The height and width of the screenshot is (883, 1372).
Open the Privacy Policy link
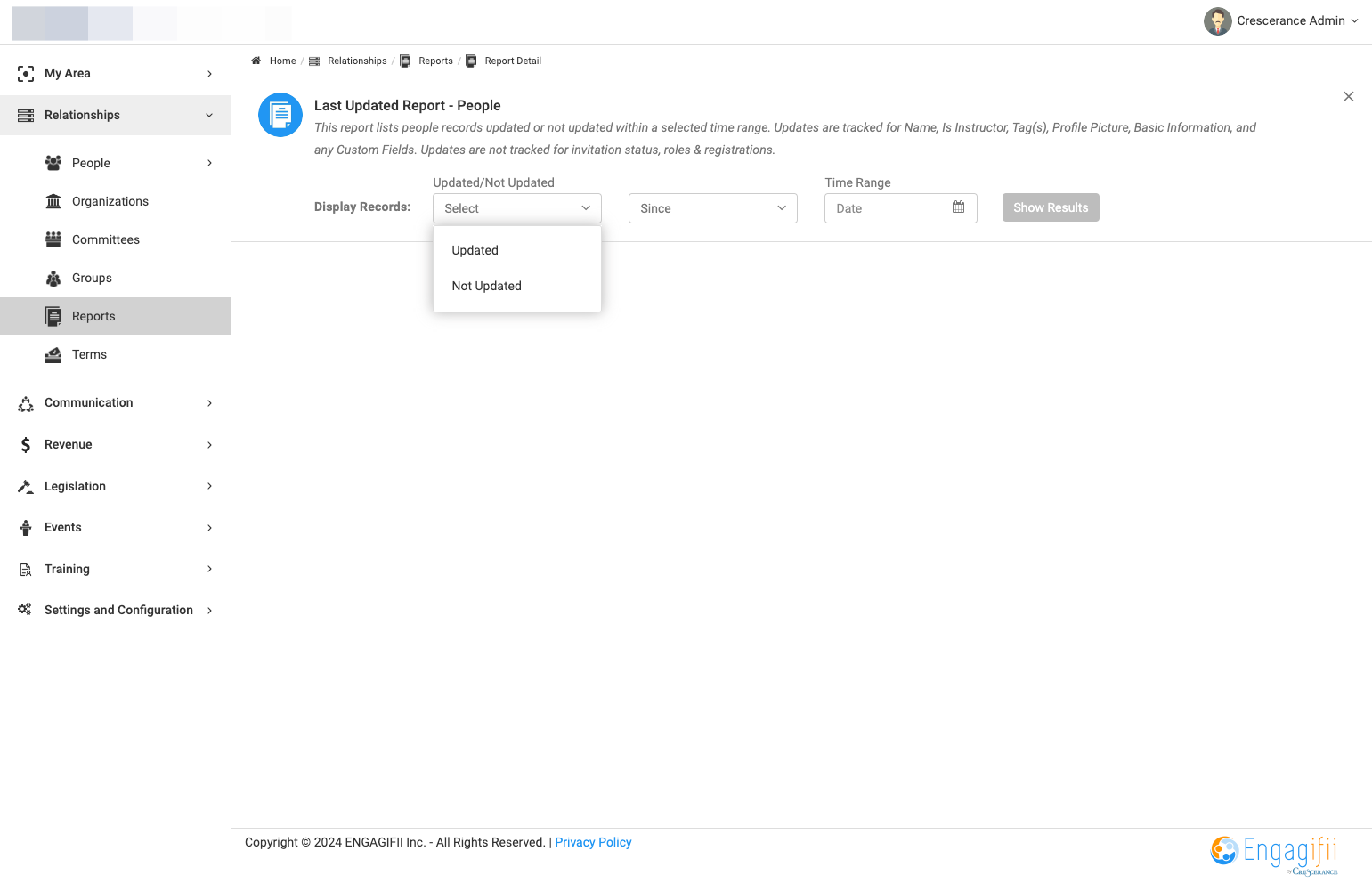(x=593, y=842)
